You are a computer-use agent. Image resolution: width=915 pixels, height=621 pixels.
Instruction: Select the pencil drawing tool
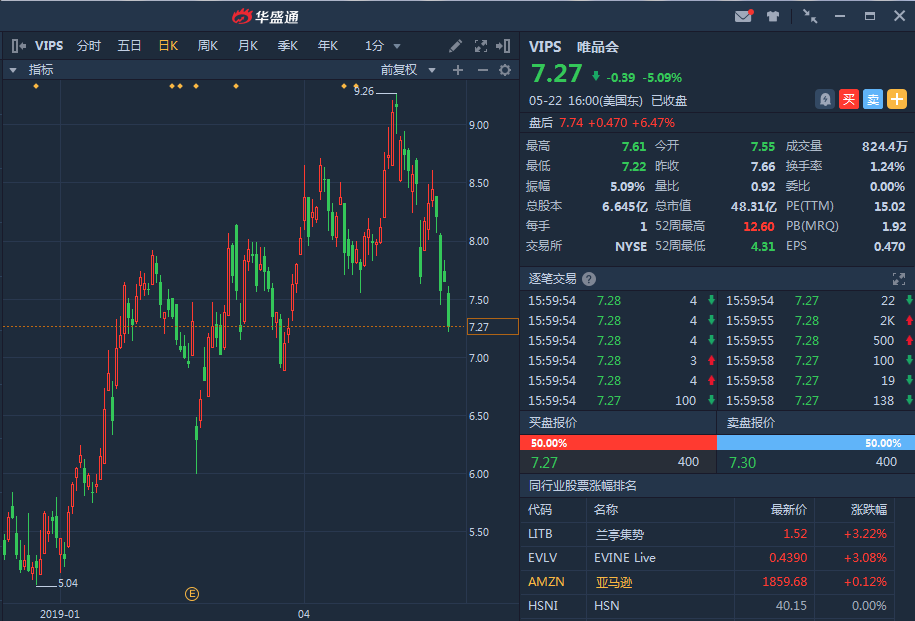coord(456,46)
